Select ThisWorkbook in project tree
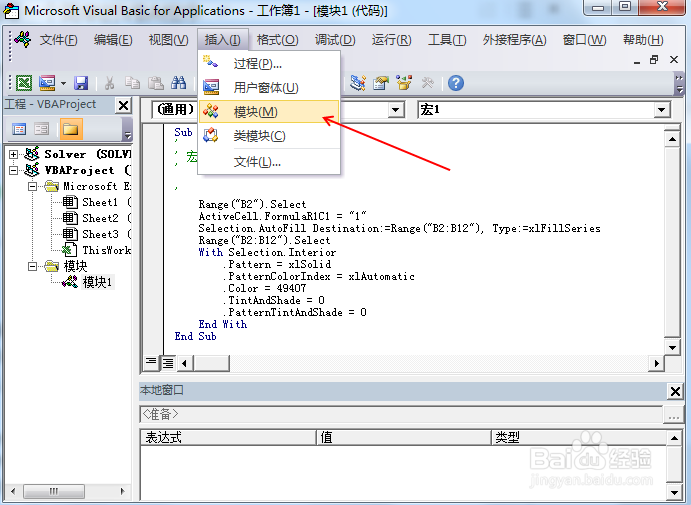This screenshot has height=505, width=691. (x=106, y=250)
